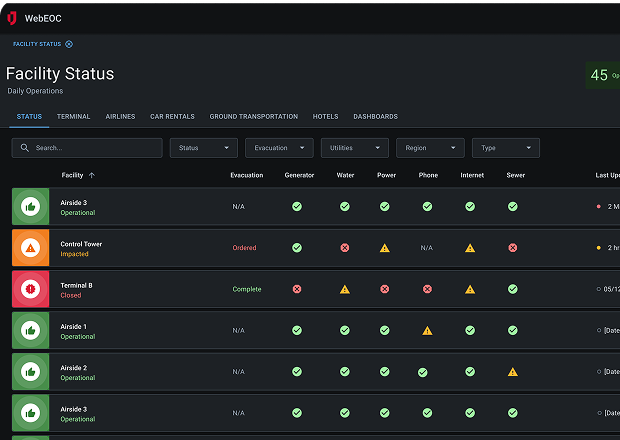
Task: Open the Status filter dropdown
Action: [203, 148]
